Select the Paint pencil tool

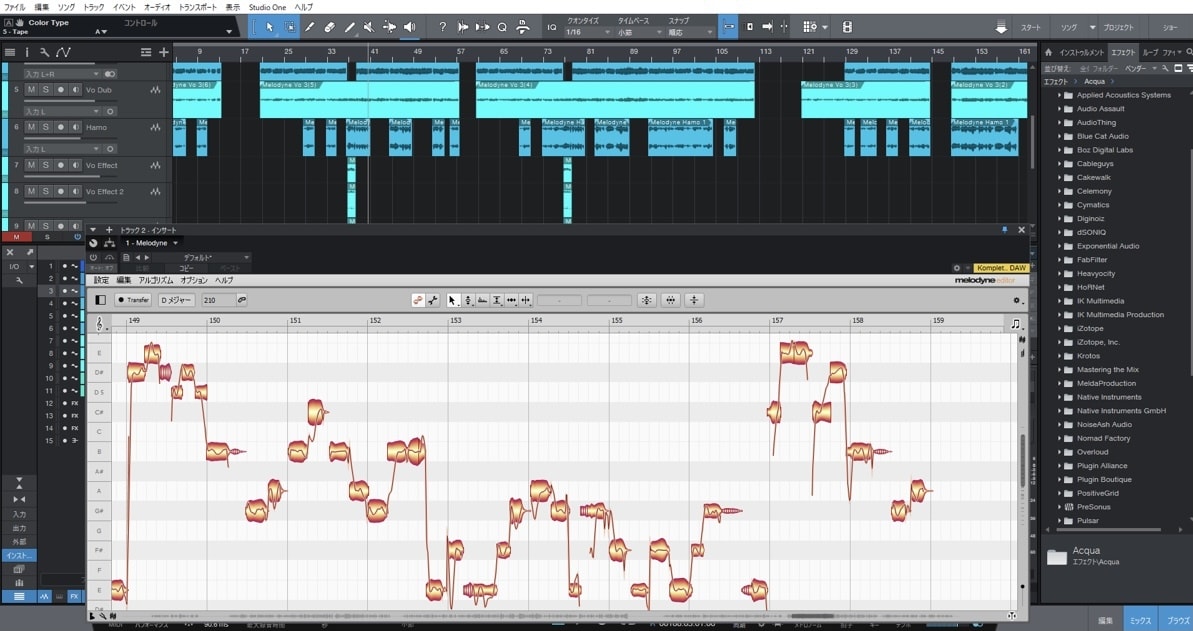coord(349,27)
